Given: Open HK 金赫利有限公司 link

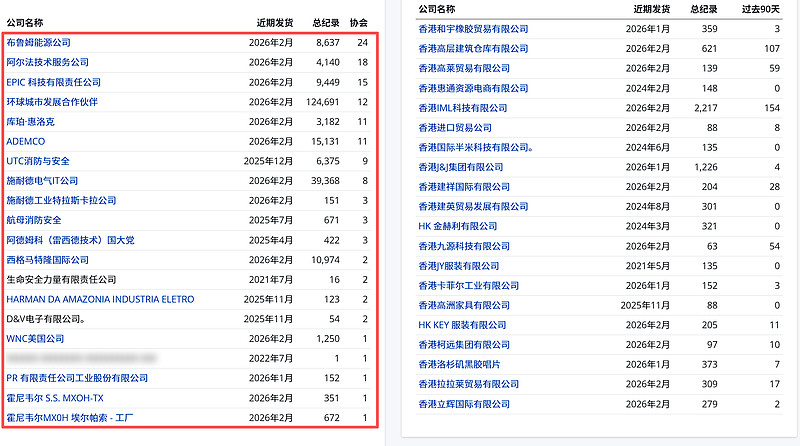Looking at the screenshot, I should (x=458, y=227).
